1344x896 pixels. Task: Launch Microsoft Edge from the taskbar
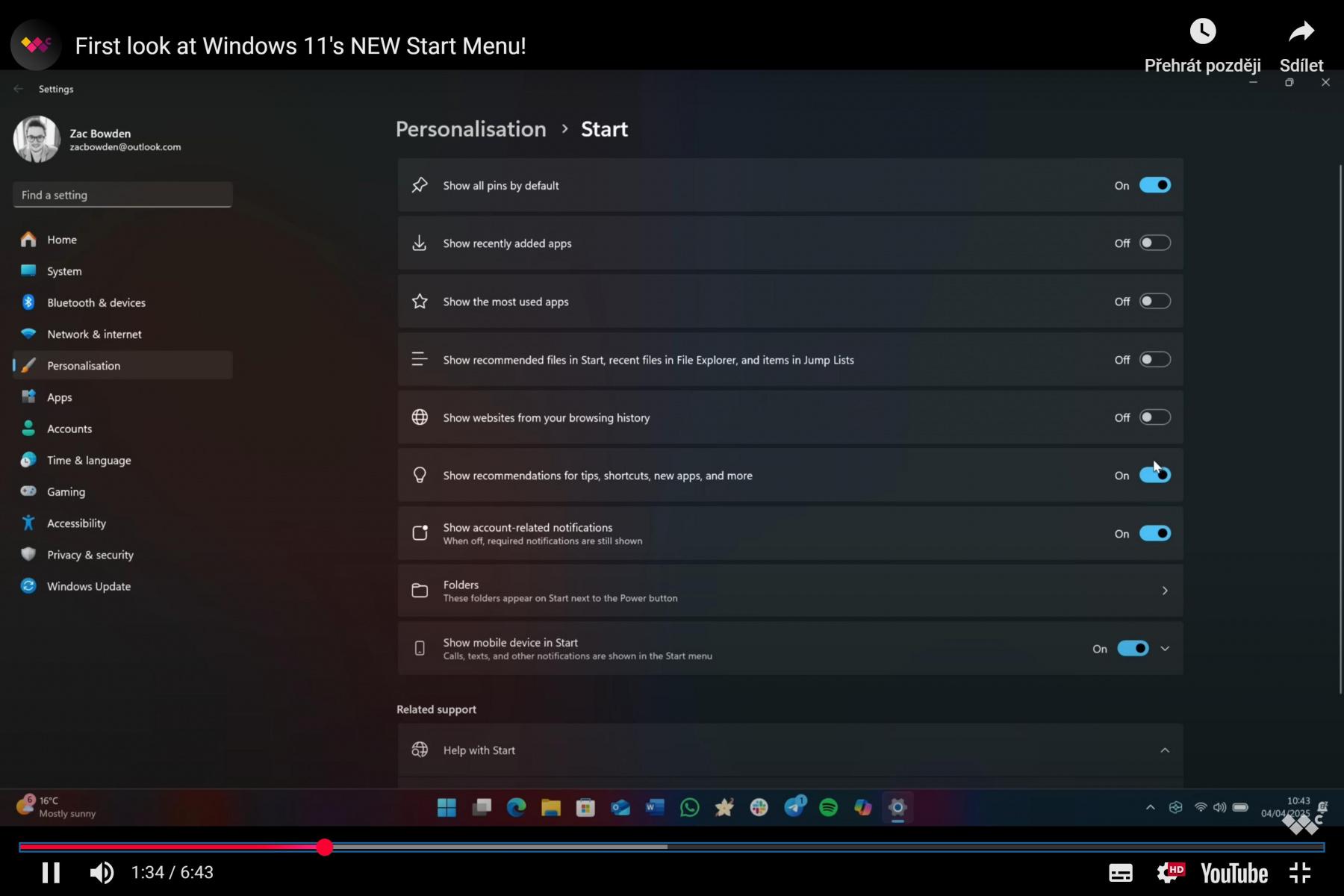click(516, 807)
